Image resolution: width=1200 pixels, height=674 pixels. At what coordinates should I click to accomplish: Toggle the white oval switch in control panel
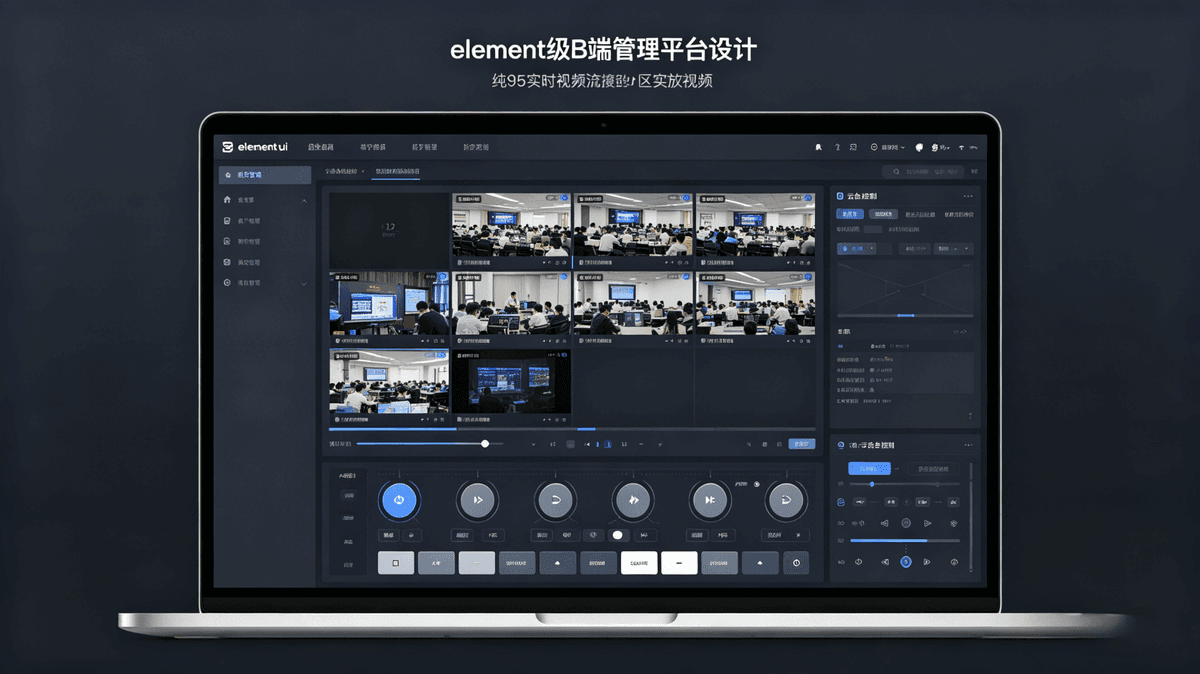click(617, 535)
